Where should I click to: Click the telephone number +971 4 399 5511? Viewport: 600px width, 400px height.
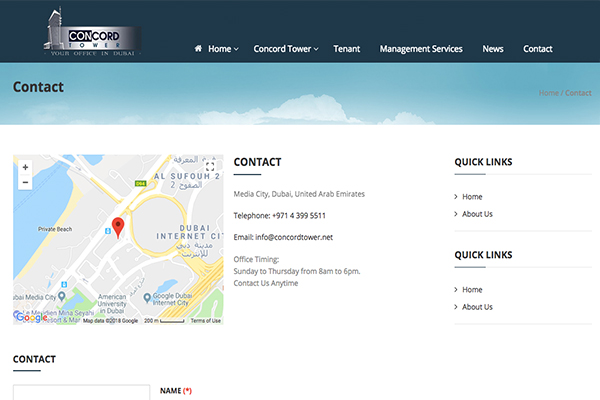(x=299, y=216)
